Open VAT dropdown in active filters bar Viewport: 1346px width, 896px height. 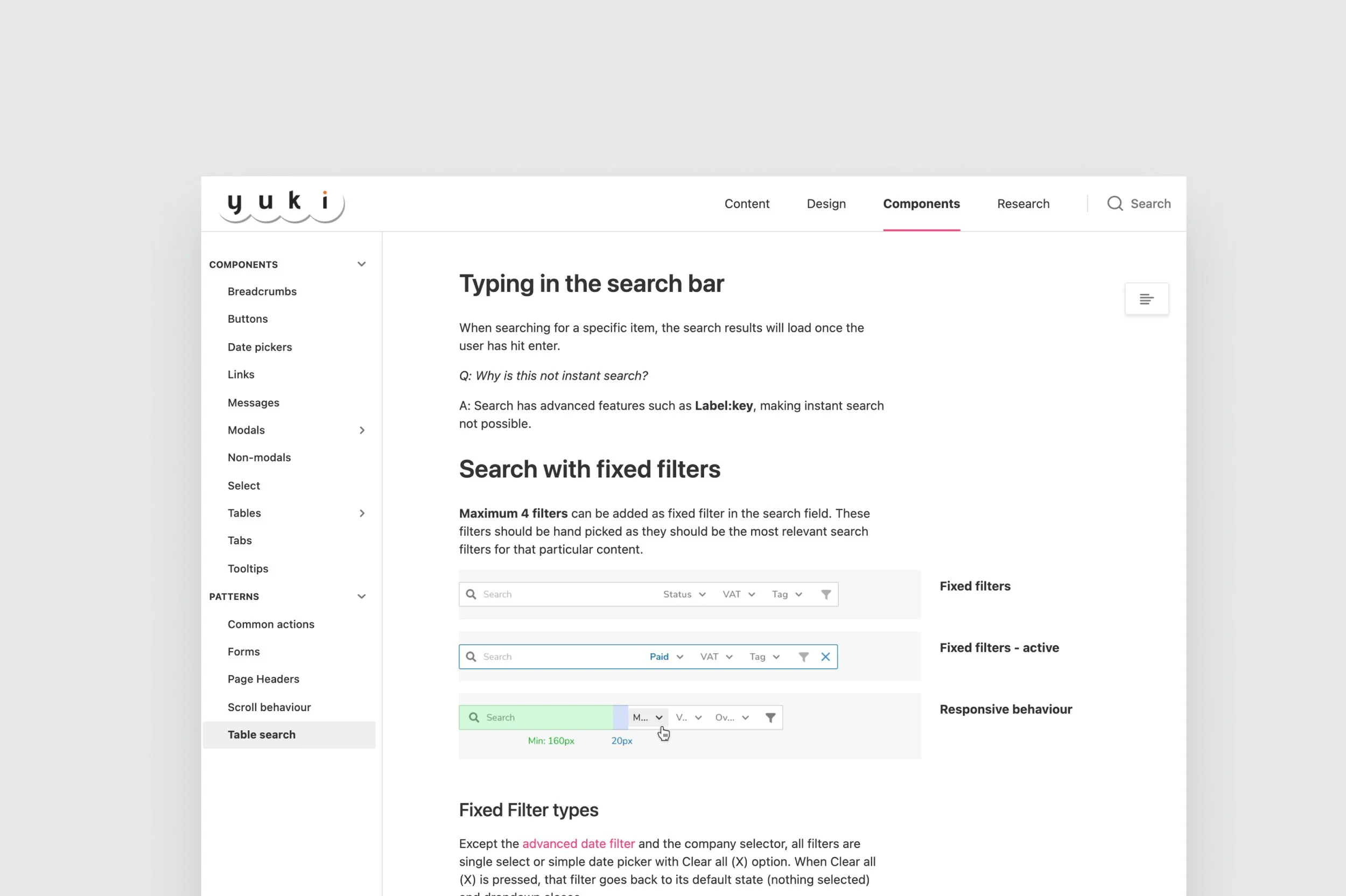click(716, 657)
